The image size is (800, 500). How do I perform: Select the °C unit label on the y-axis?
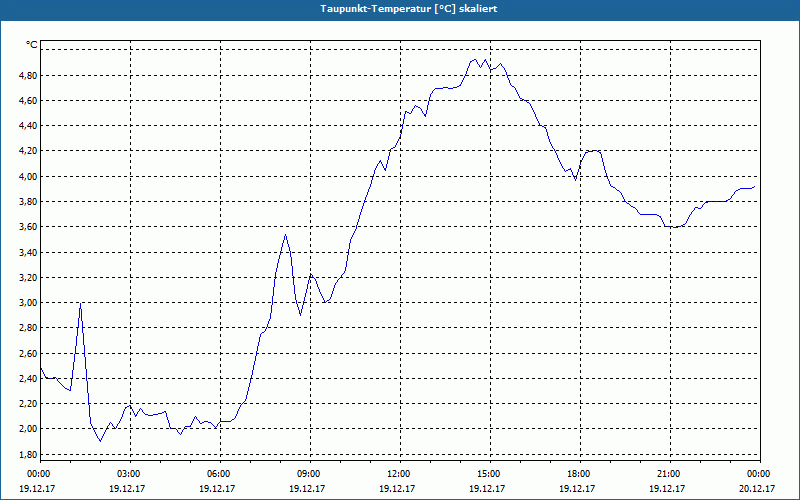32,45
